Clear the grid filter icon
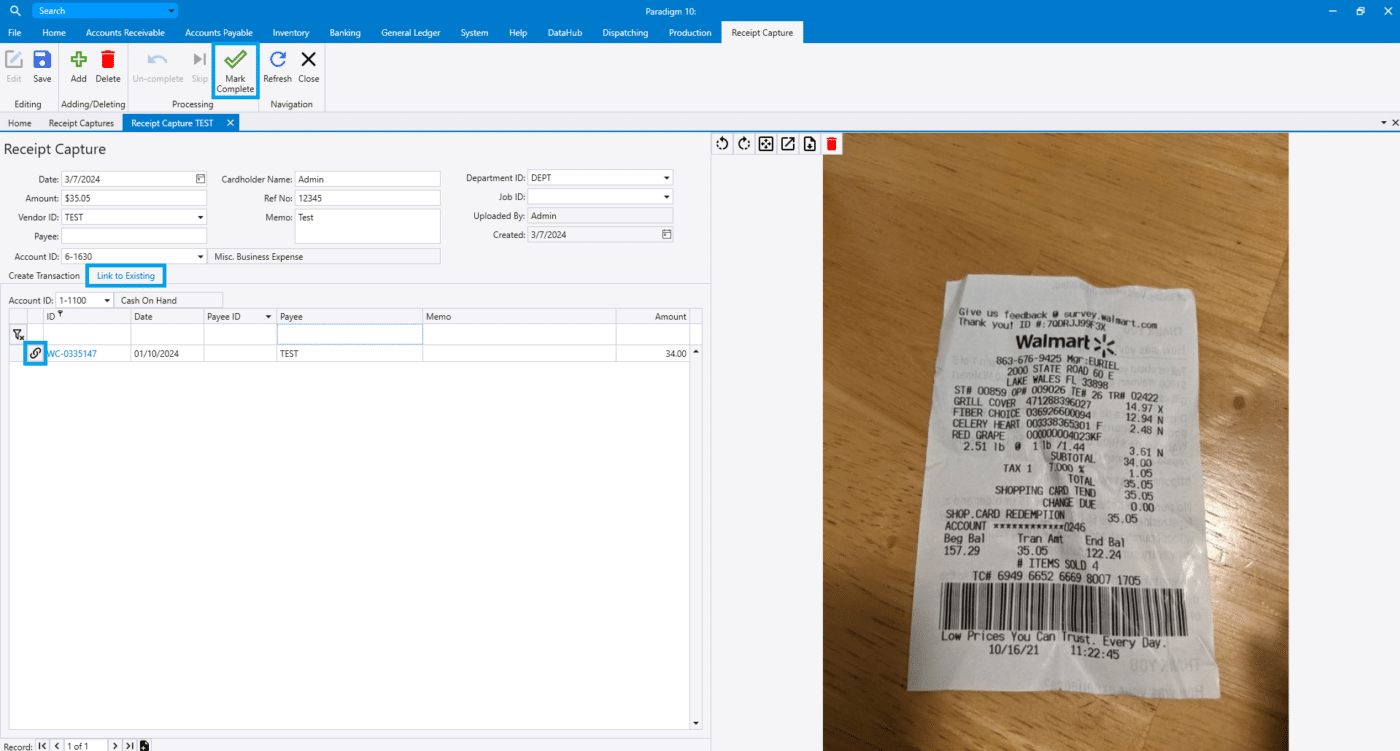This screenshot has height=751, width=1400. (x=18, y=335)
